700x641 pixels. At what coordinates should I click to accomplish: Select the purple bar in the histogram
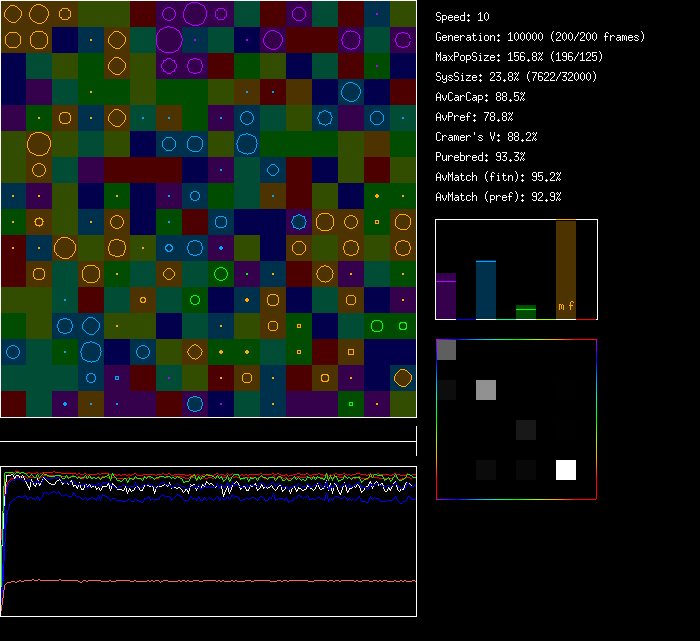446,296
